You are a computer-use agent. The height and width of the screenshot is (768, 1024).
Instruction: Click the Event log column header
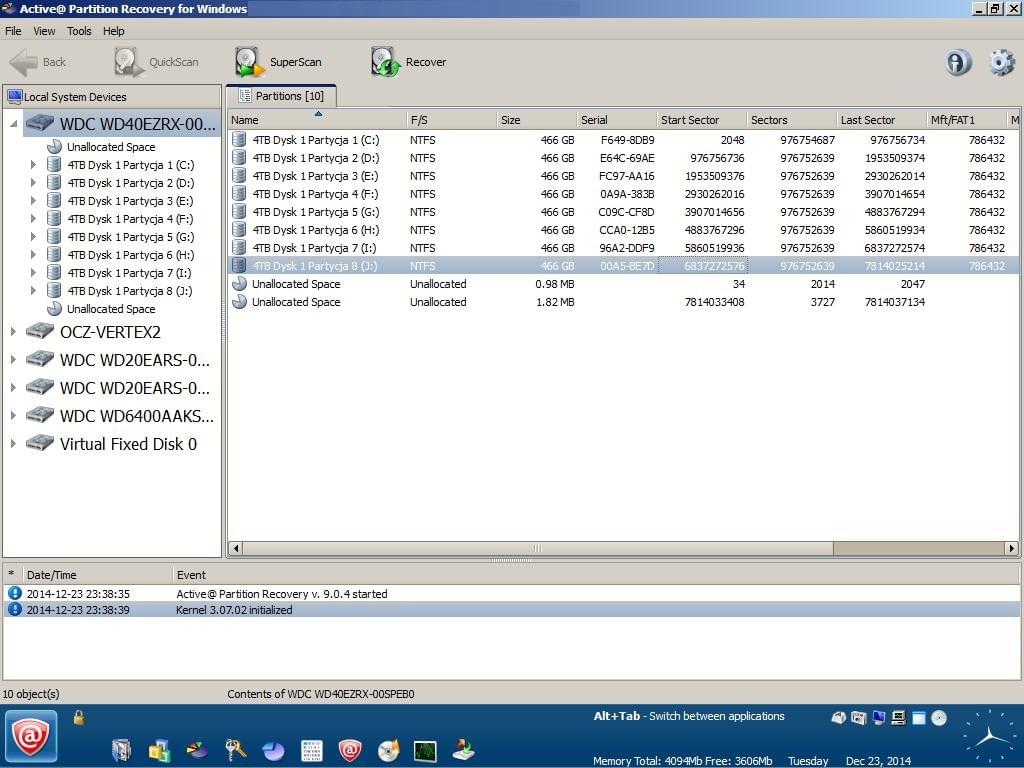click(596, 575)
